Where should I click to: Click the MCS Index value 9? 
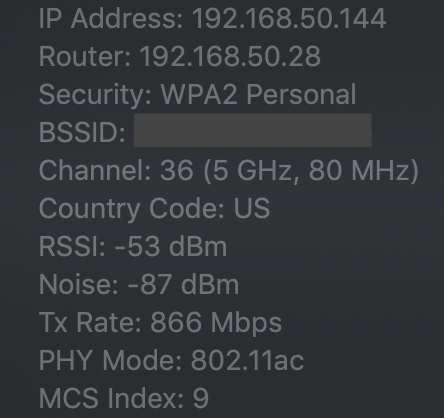(201, 398)
